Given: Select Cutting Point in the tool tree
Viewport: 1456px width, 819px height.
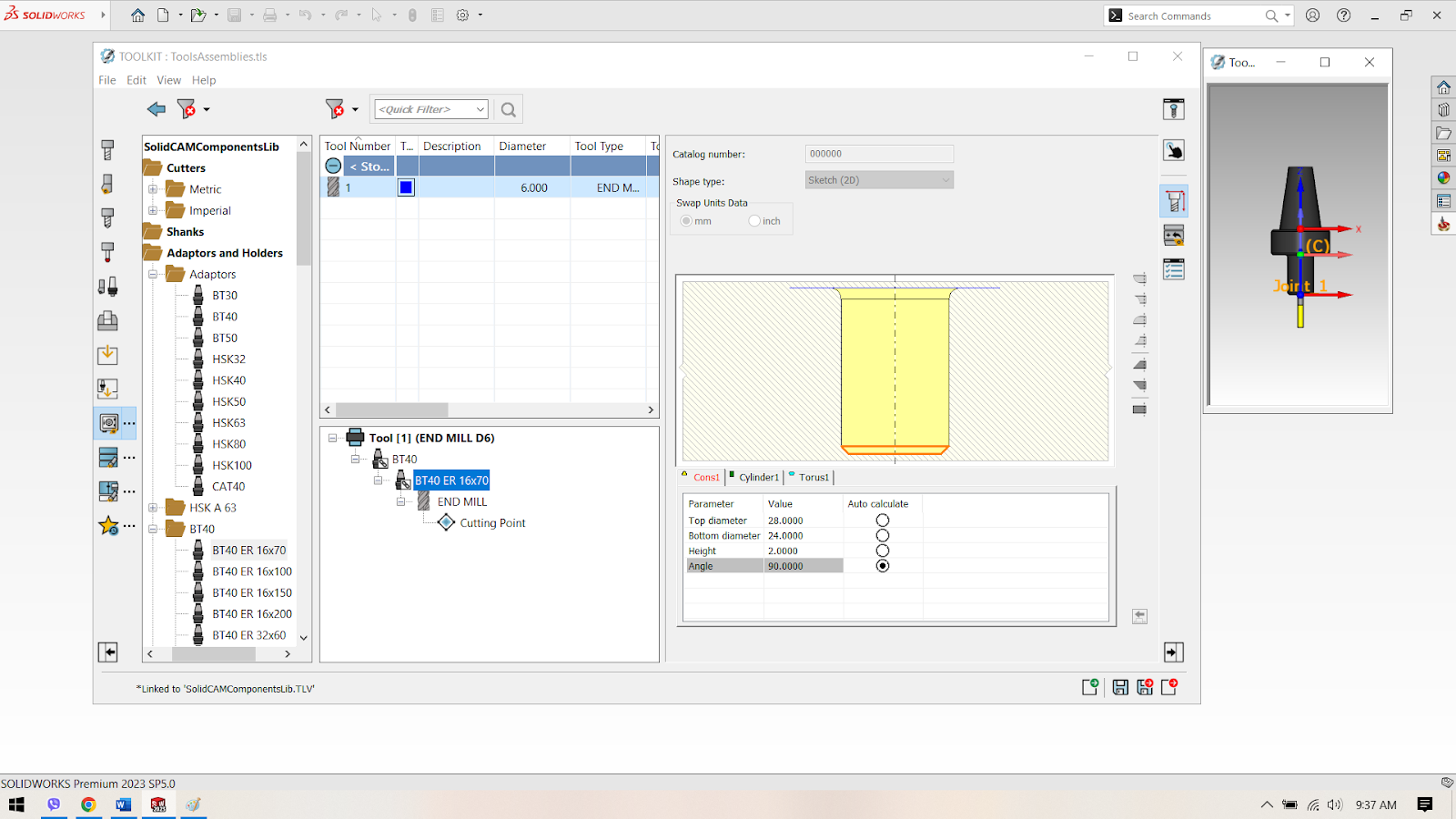Looking at the screenshot, I should pos(492,523).
